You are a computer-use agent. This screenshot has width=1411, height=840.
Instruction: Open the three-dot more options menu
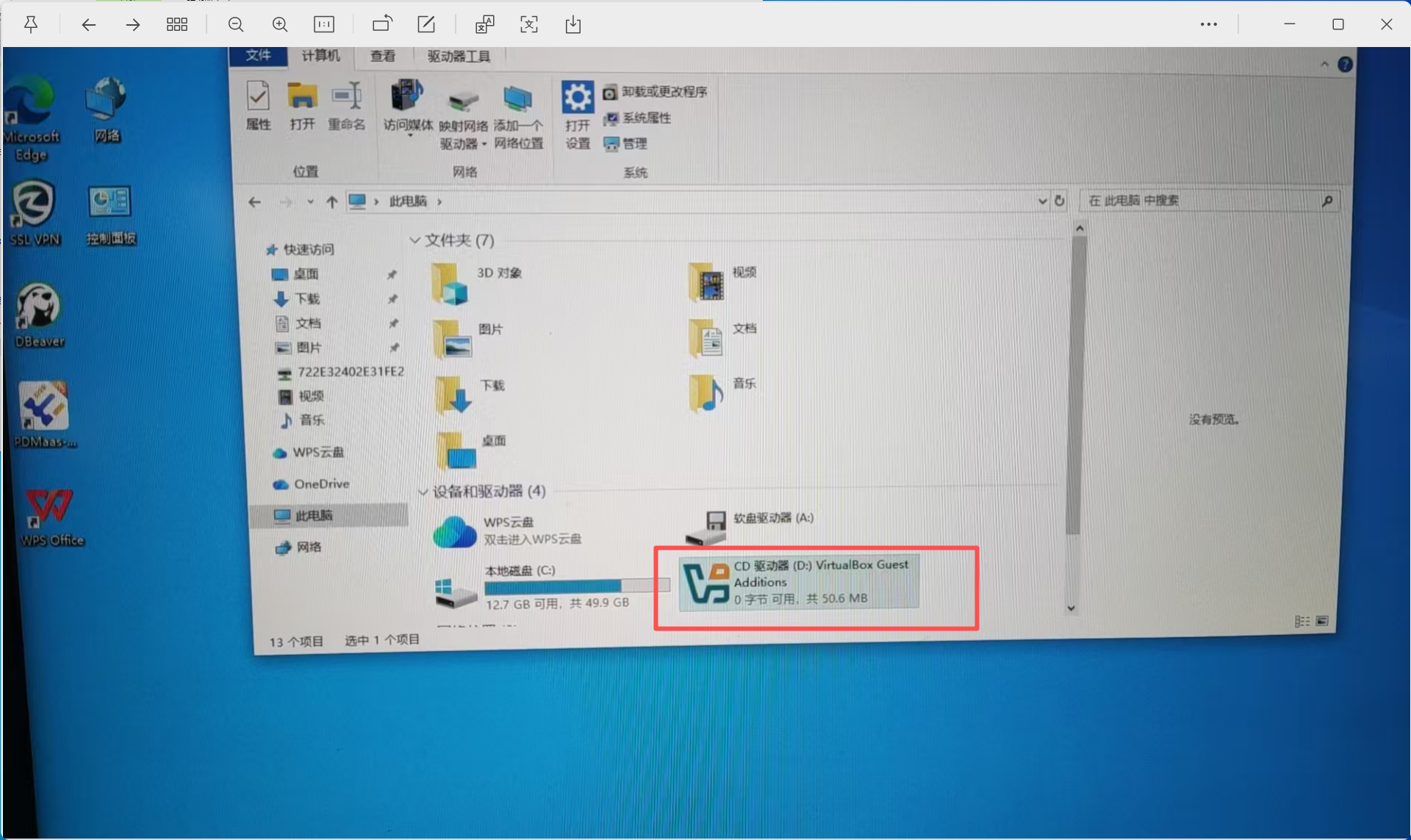1208,24
